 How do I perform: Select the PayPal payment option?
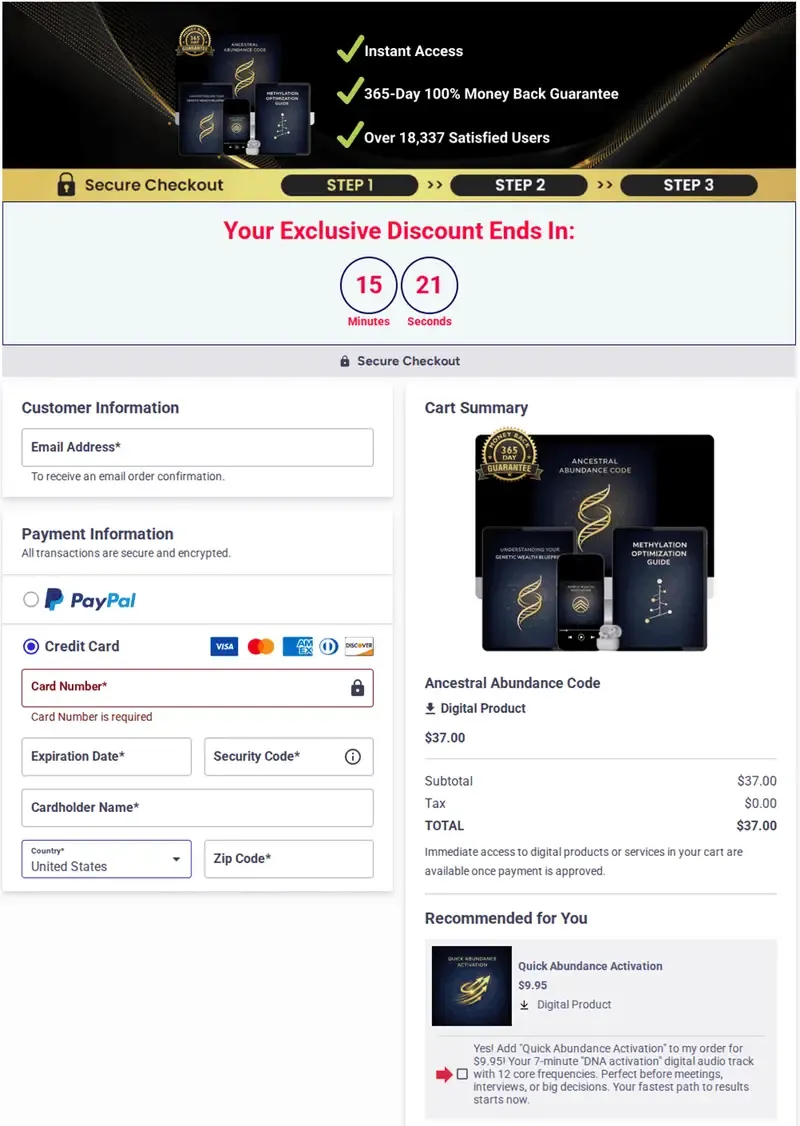[x=31, y=599]
